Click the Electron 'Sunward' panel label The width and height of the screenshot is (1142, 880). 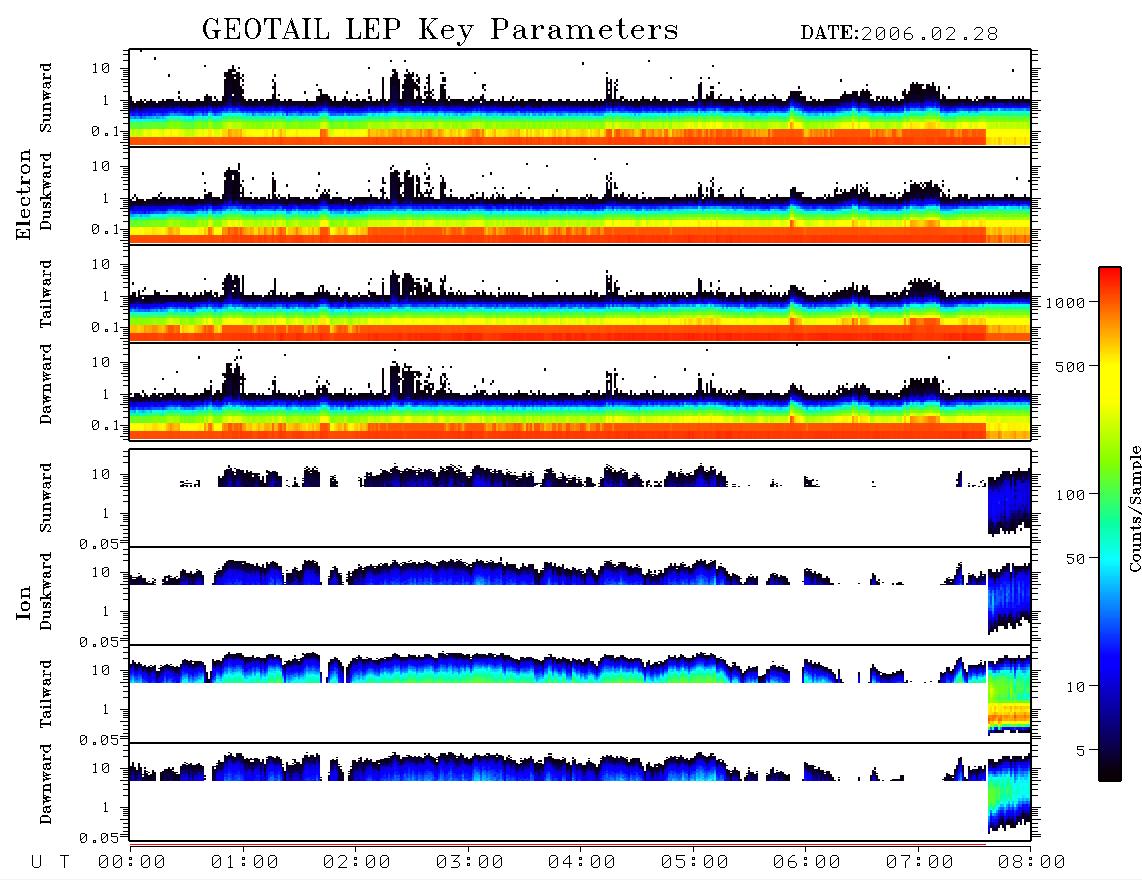coord(46,98)
